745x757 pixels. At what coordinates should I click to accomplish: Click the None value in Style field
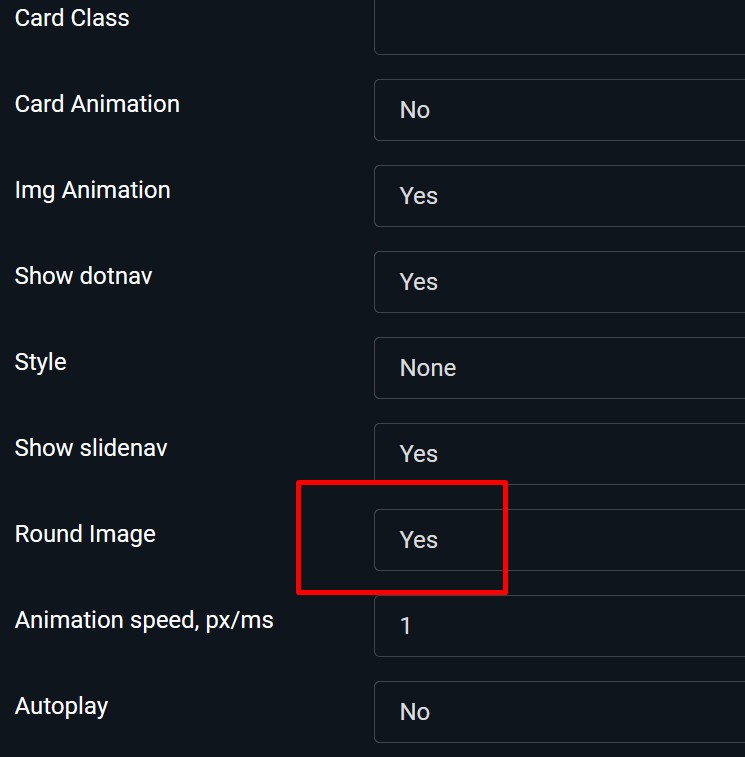[x=428, y=368]
